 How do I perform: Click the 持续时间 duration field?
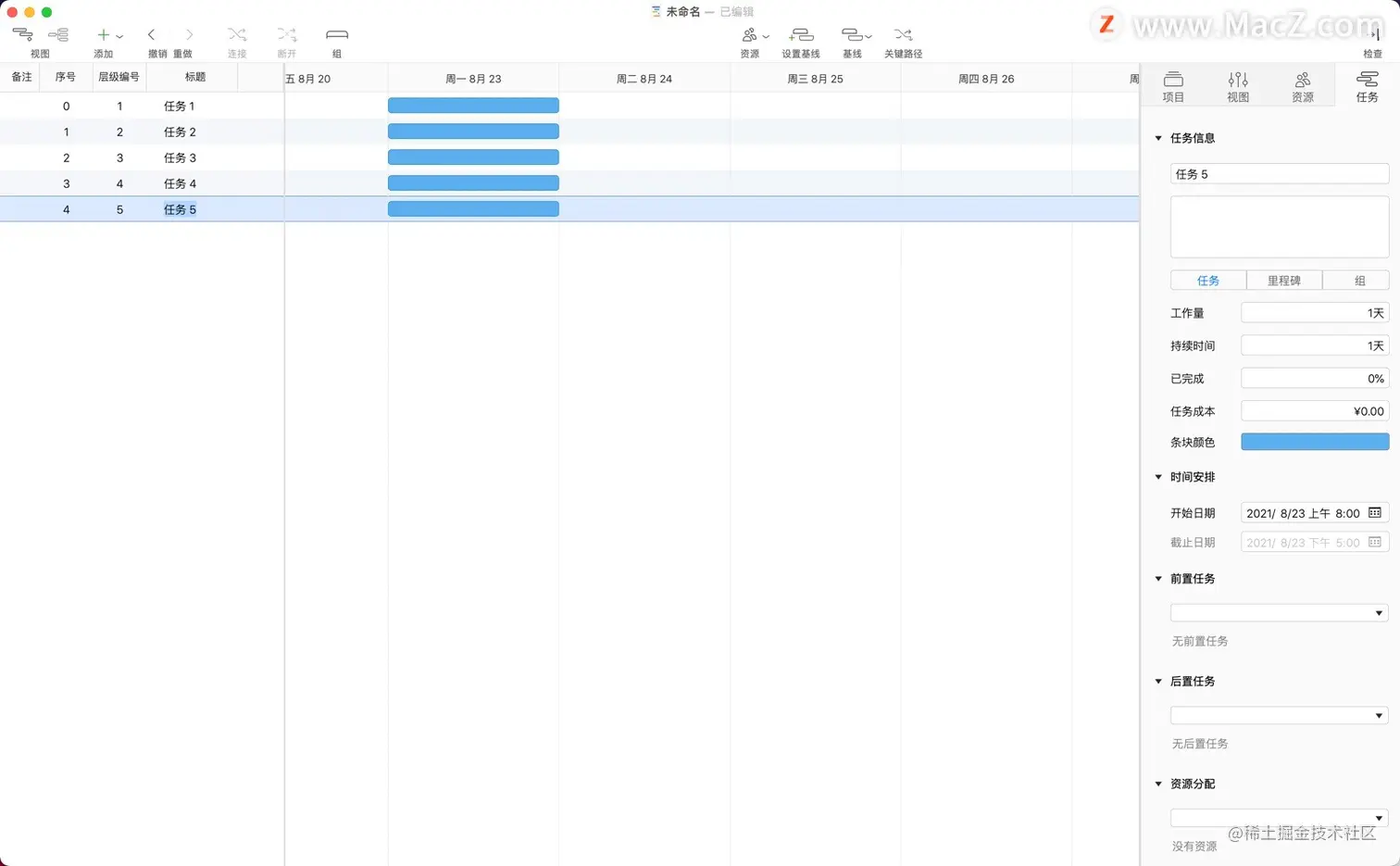click(x=1315, y=345)
